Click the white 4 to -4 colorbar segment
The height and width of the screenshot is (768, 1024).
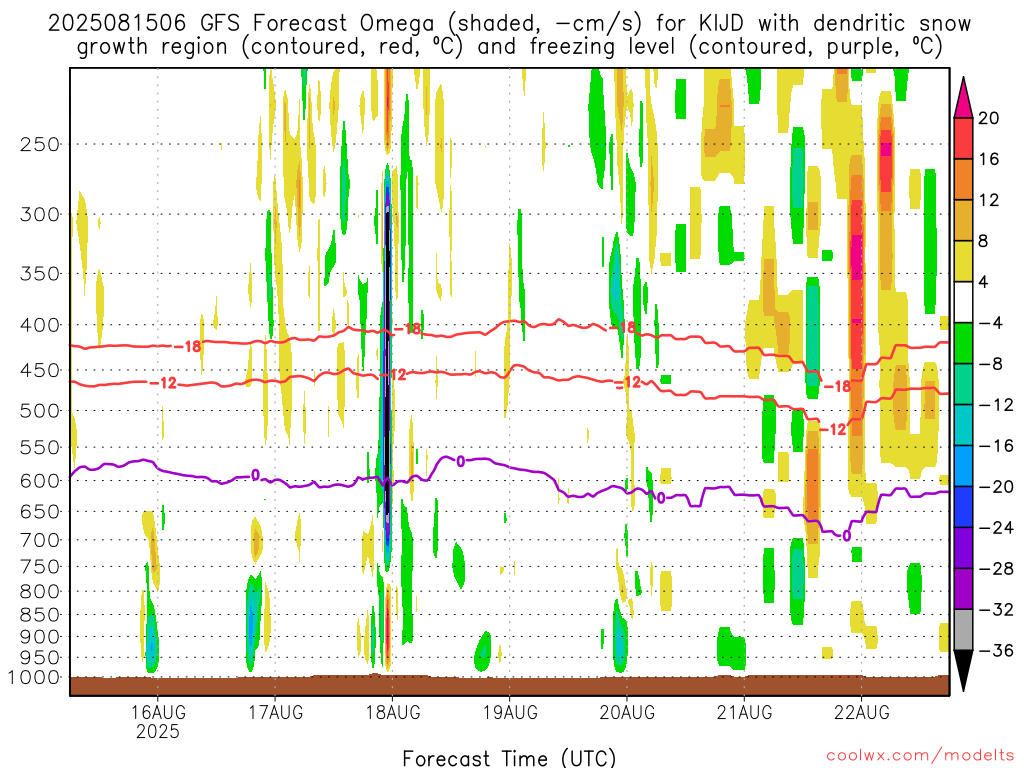[963, 302]
